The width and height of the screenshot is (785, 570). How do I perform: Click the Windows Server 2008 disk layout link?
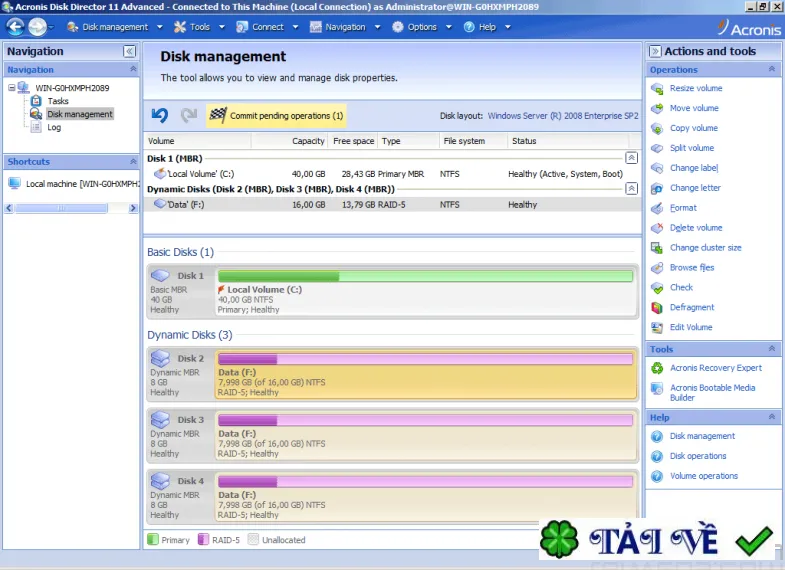(x=563, y=116)
